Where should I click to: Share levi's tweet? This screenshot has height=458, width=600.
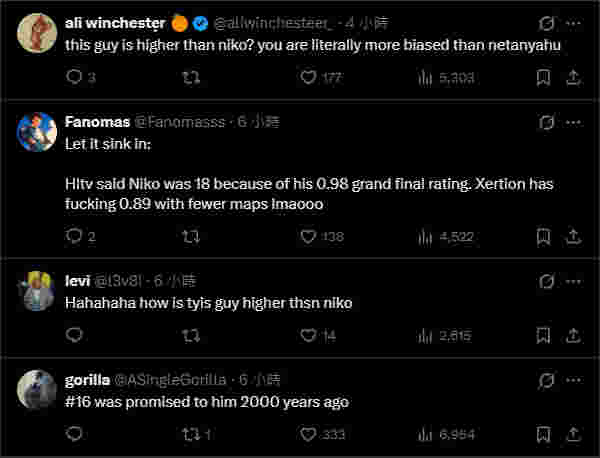coord(573,336)
